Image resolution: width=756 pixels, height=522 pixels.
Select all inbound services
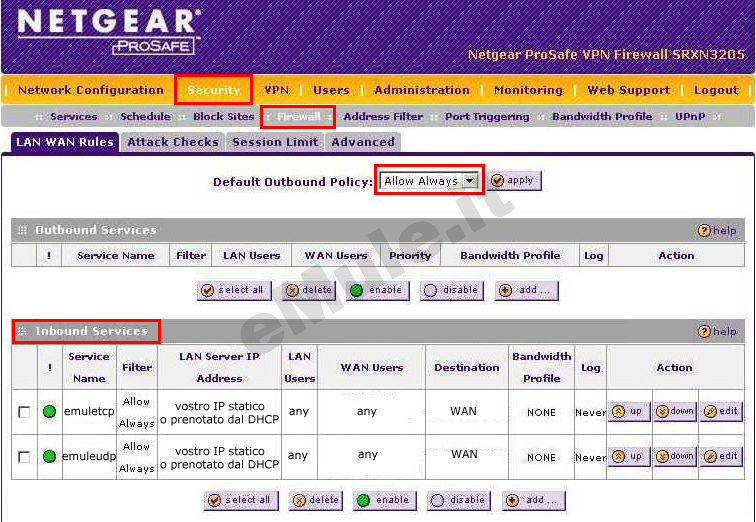241,500
